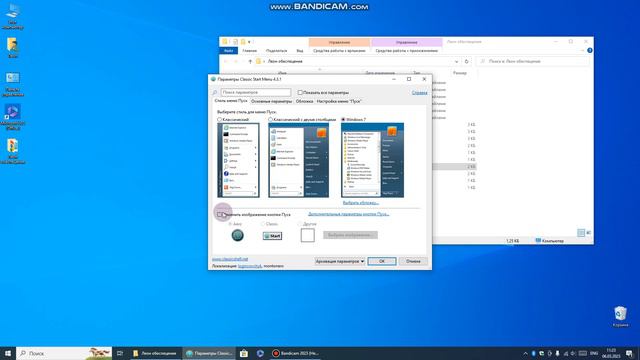Click the Explorer 'Размер' column header
The image size is (640, 360).
460,73
